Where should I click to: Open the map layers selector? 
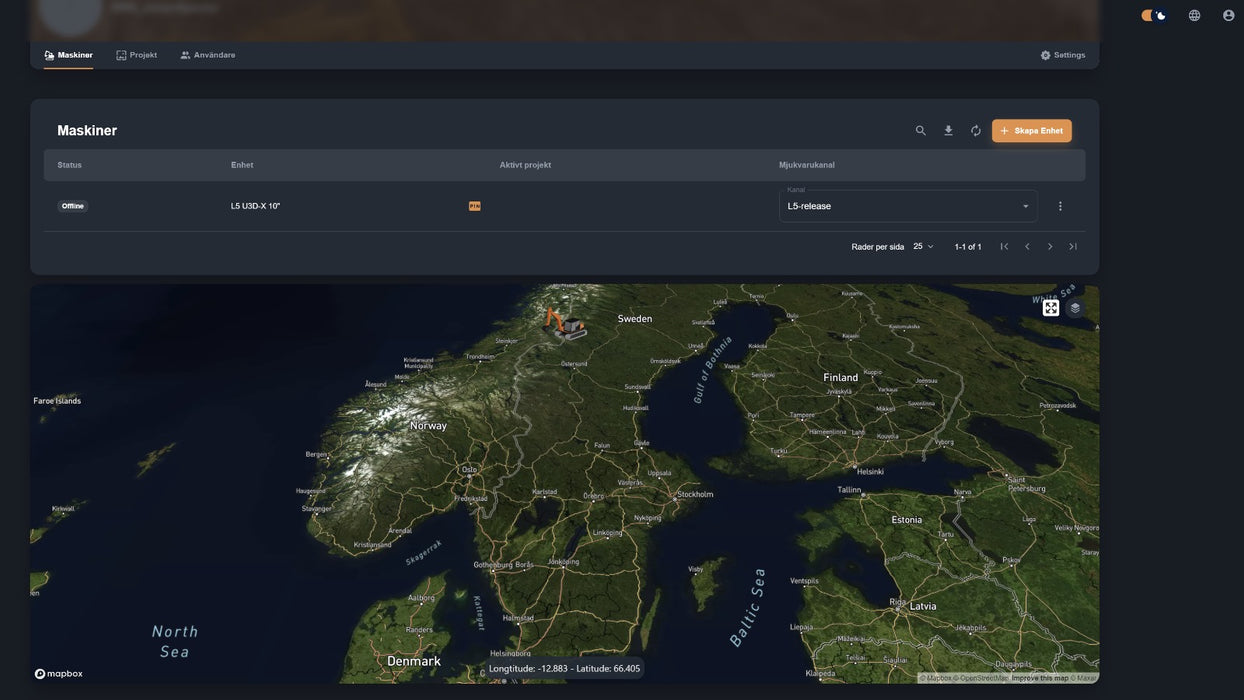click(x=1075, y=308)
